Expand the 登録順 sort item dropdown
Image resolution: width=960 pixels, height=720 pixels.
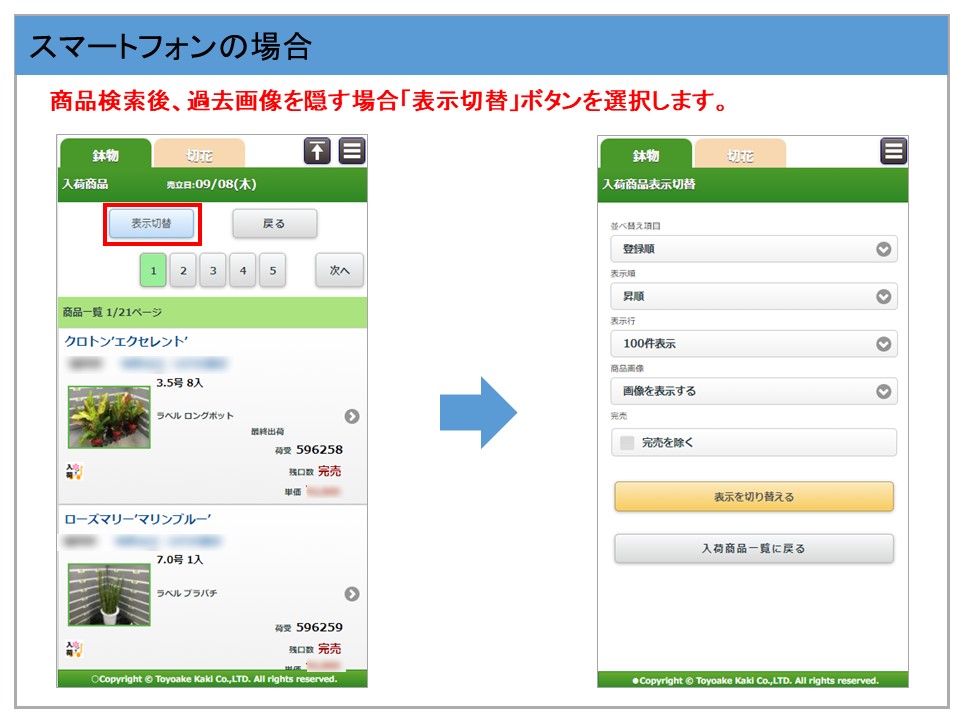point(753,249)
